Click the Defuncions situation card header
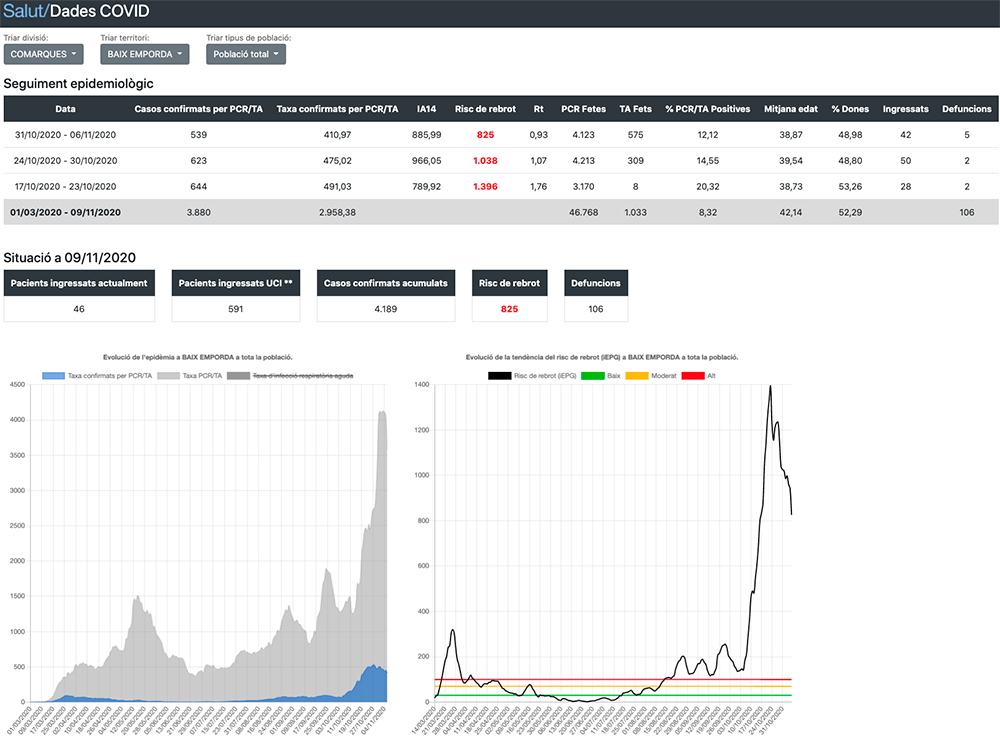This screenshot has height=748, width=1000. [596, 283]
